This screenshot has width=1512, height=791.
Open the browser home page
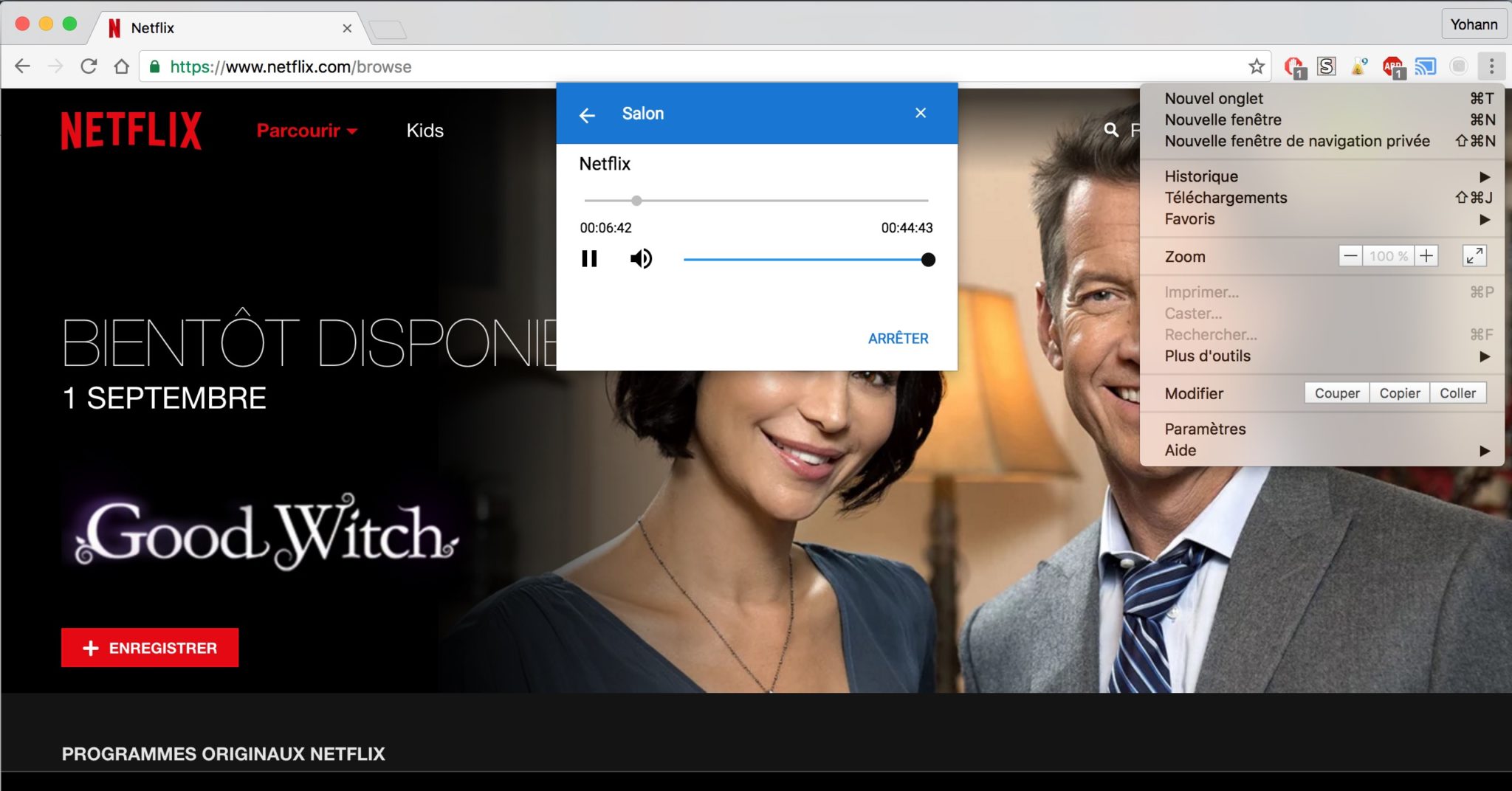coord(122,66)
